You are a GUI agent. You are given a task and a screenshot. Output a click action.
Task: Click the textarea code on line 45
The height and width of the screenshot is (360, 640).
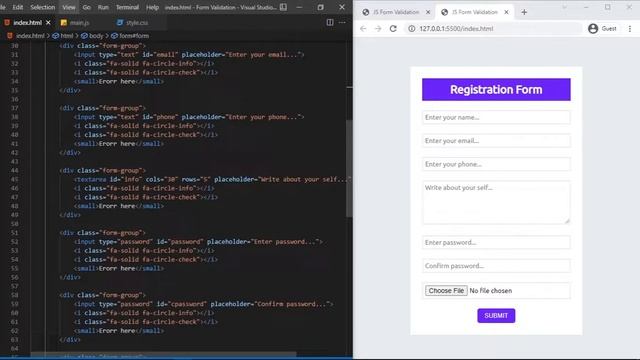point(212,180)
